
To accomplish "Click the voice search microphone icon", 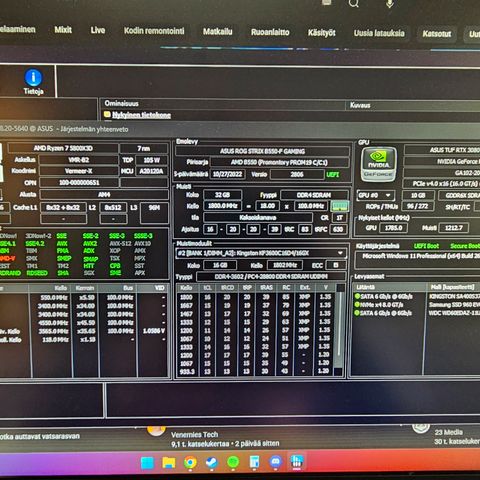I will (x=390, y=3).
